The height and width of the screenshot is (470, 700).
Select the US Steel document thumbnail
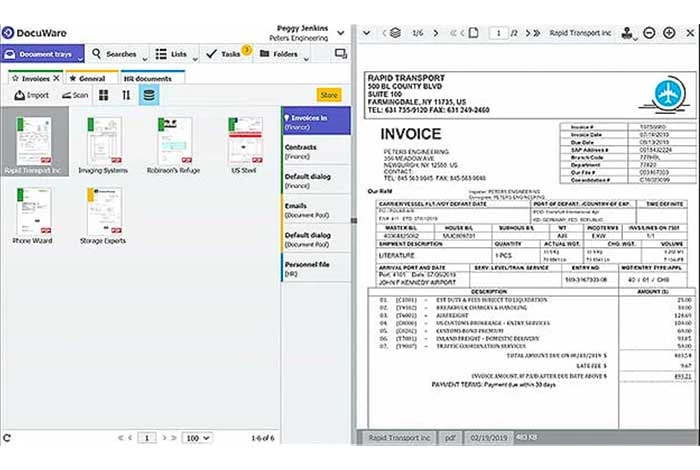point(244,144)
